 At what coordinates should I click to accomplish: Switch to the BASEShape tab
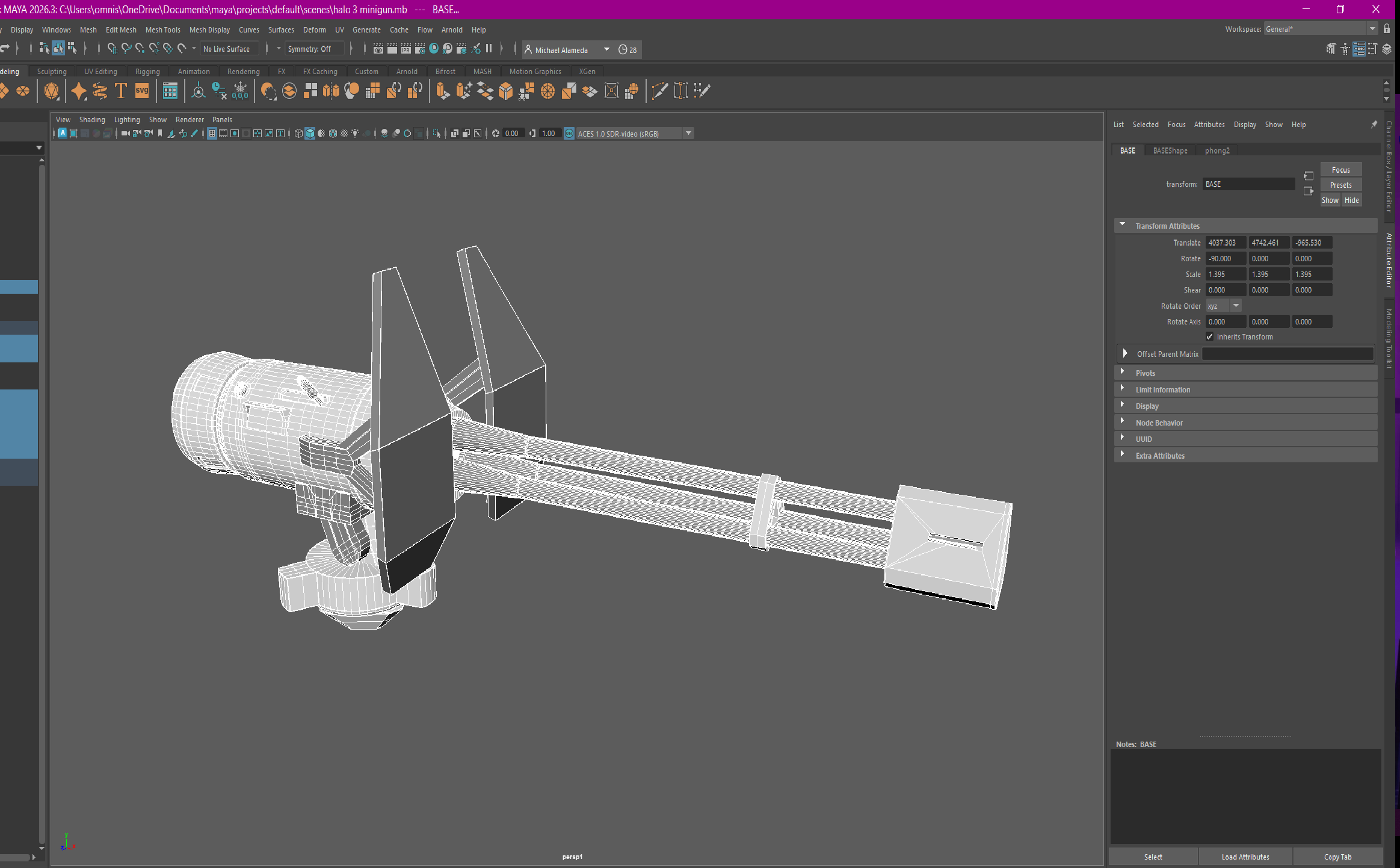pos(1170,150)
